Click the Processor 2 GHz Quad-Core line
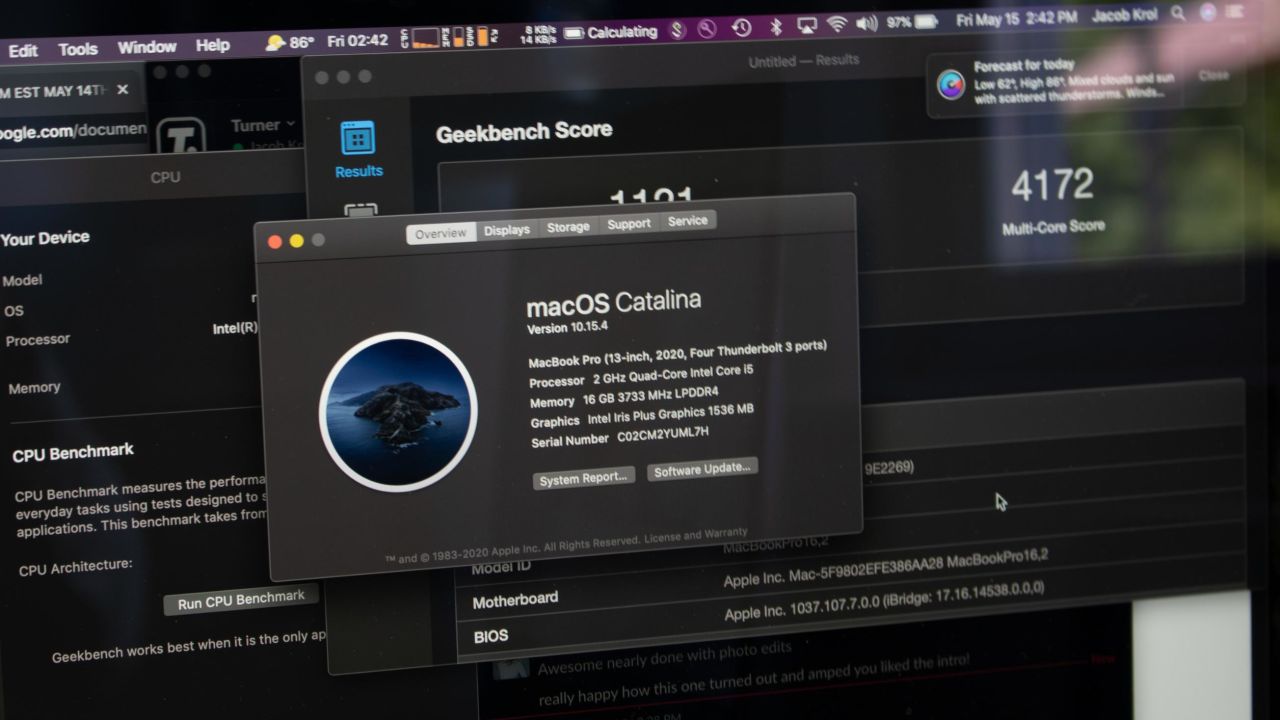The height and width of the screenshot is (720, 1280). (x=642, y=375)
